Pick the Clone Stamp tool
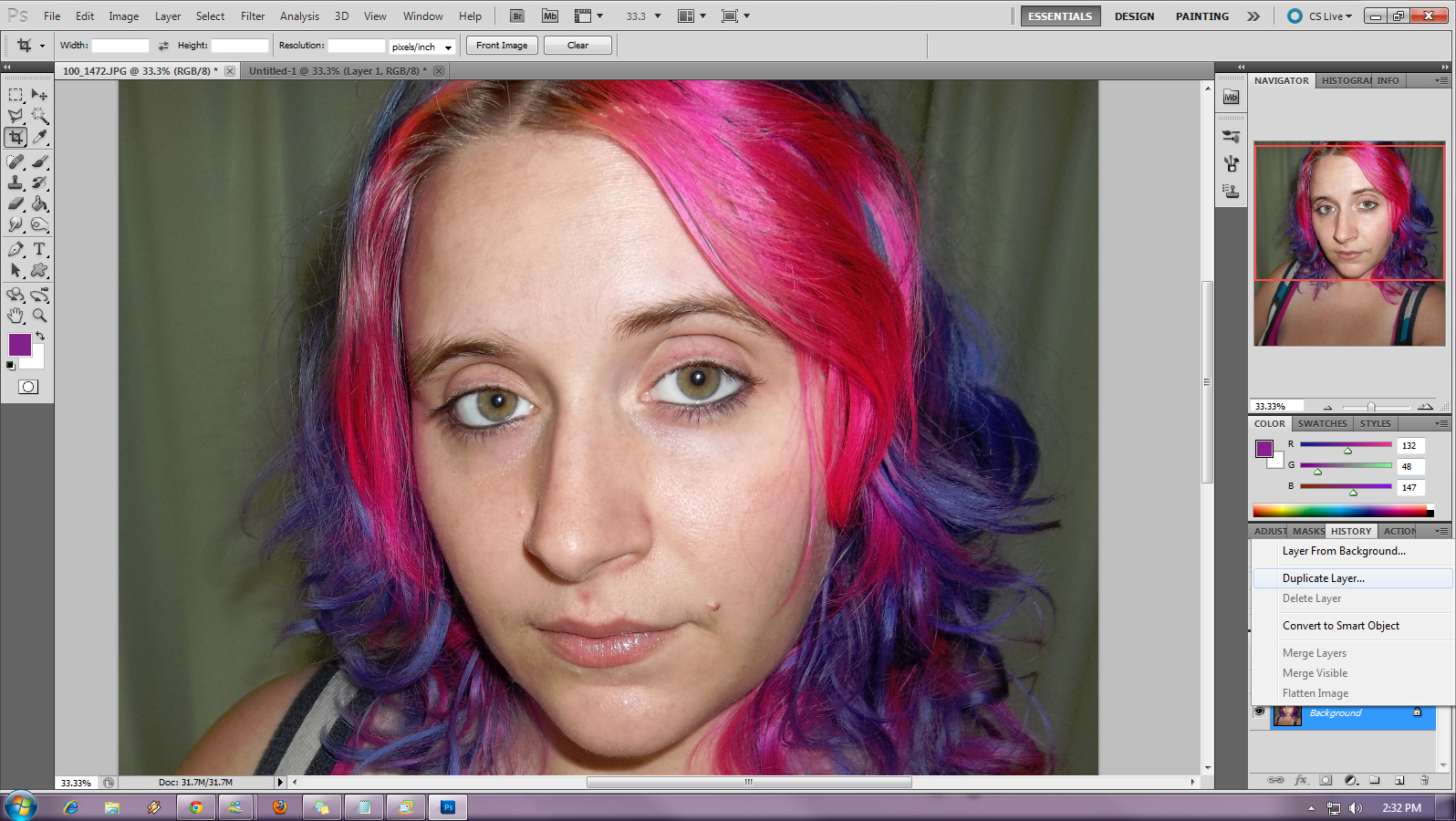The height and width of the screenshot is (821, 1456). pos(16,182)
